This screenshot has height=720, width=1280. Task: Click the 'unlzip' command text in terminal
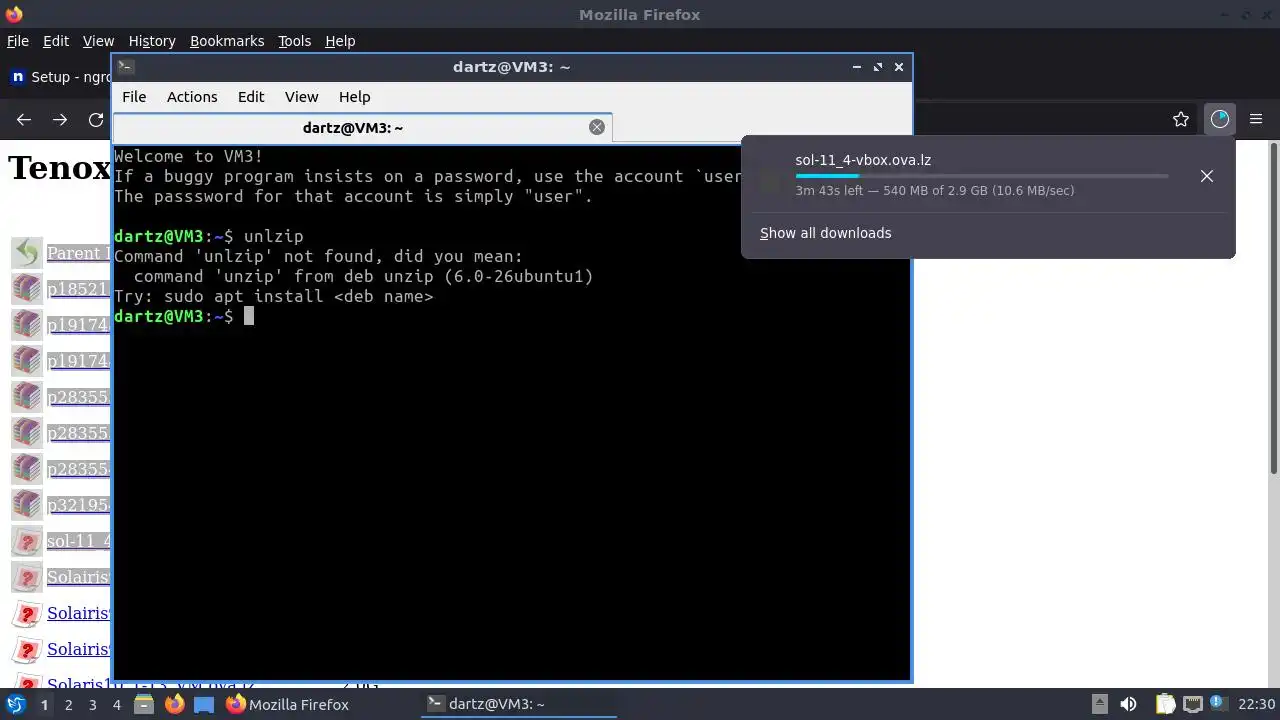(x=273, y=236)
